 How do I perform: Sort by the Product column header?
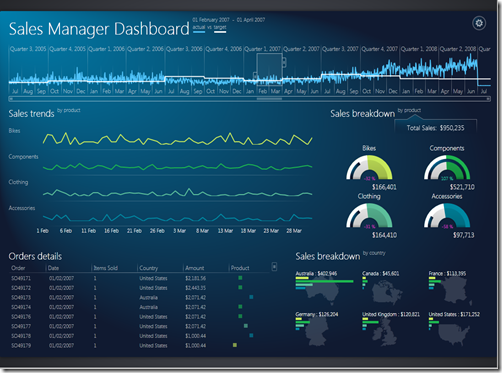coord(240,268)
